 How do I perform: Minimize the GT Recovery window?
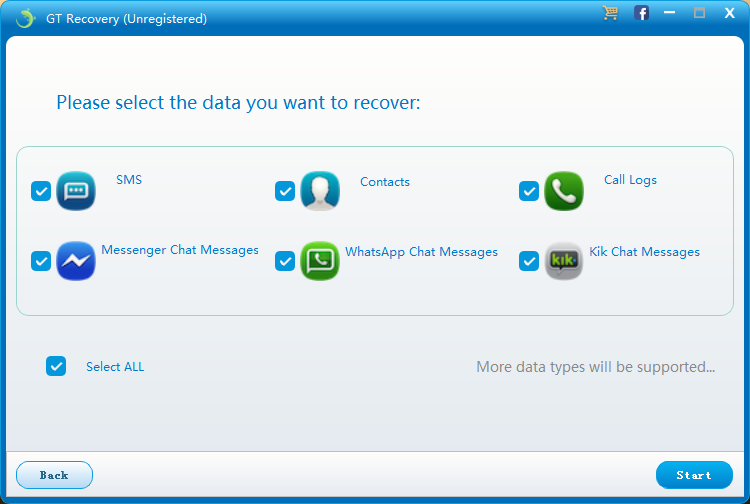tap(670, 12)
